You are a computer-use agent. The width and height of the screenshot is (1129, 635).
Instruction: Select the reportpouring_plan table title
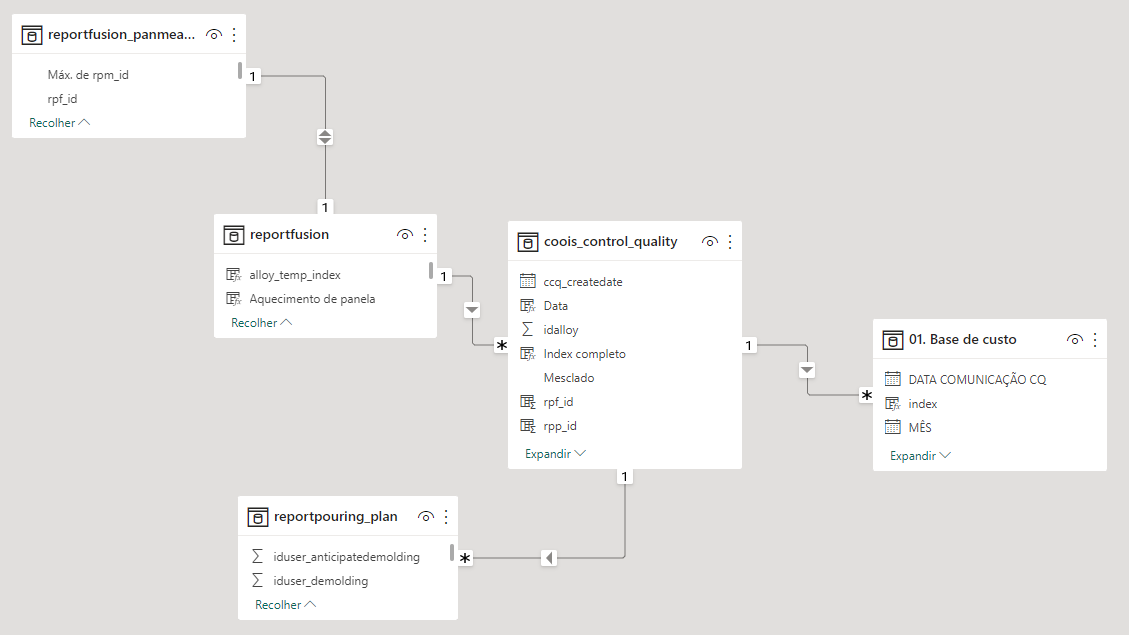click(x=336, y=517)
